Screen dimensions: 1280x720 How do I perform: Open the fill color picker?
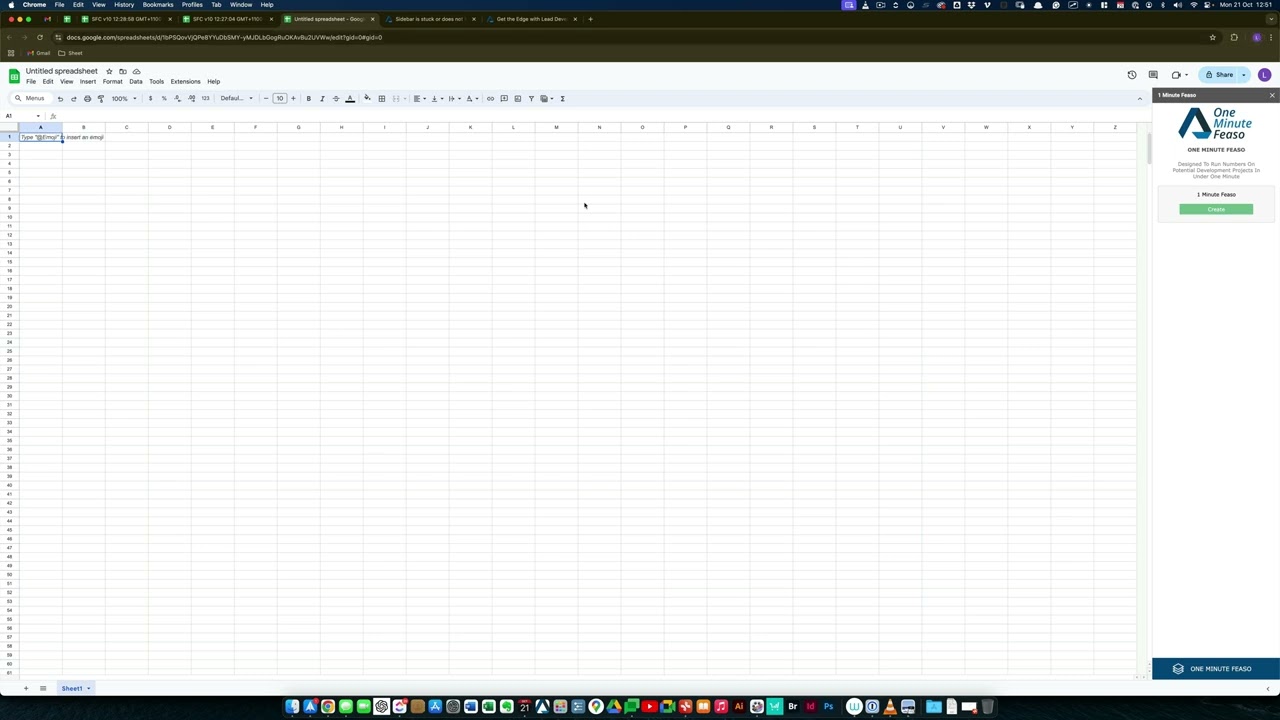[x=367, y=98]
